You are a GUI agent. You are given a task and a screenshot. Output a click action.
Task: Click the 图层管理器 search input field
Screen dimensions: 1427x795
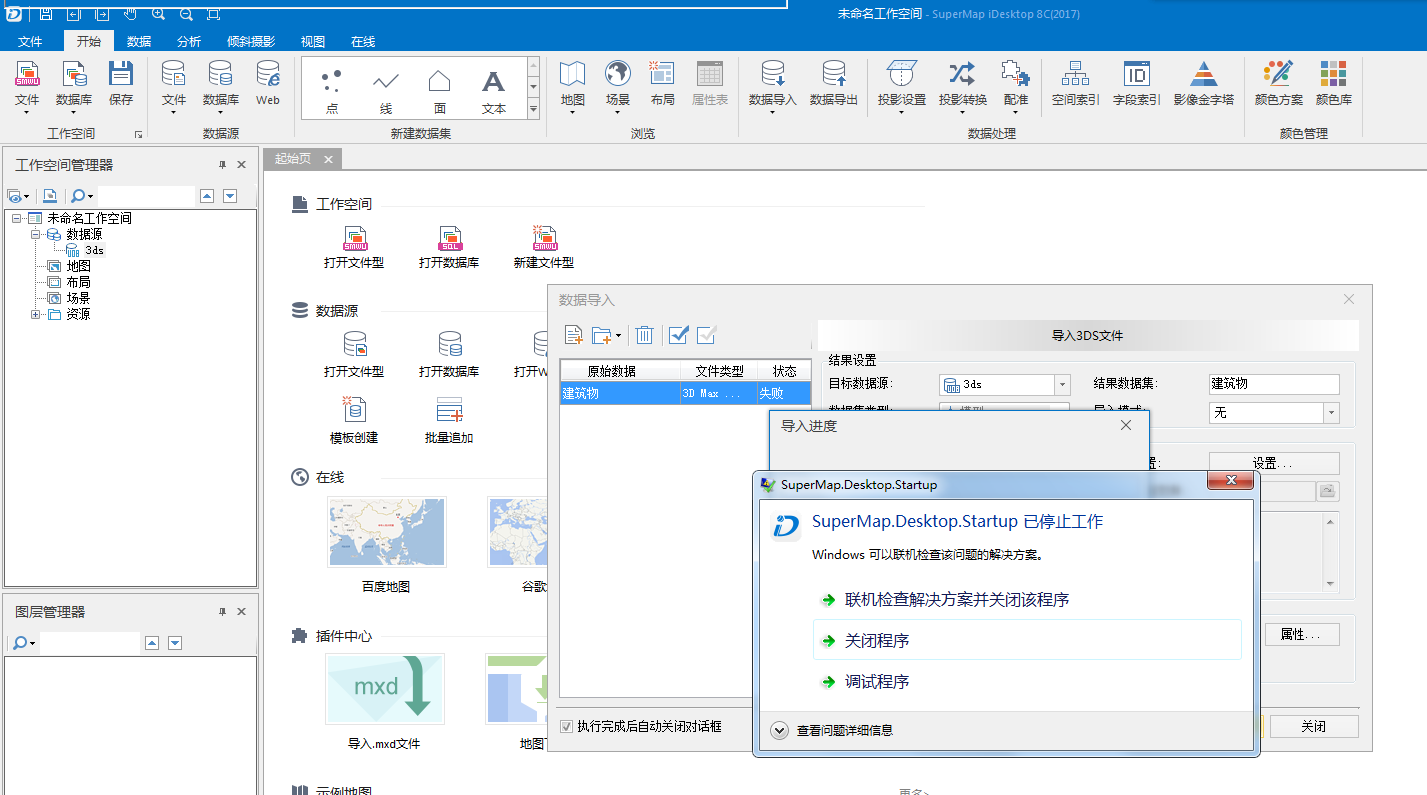pyautogui.click(x=90, y=643)
